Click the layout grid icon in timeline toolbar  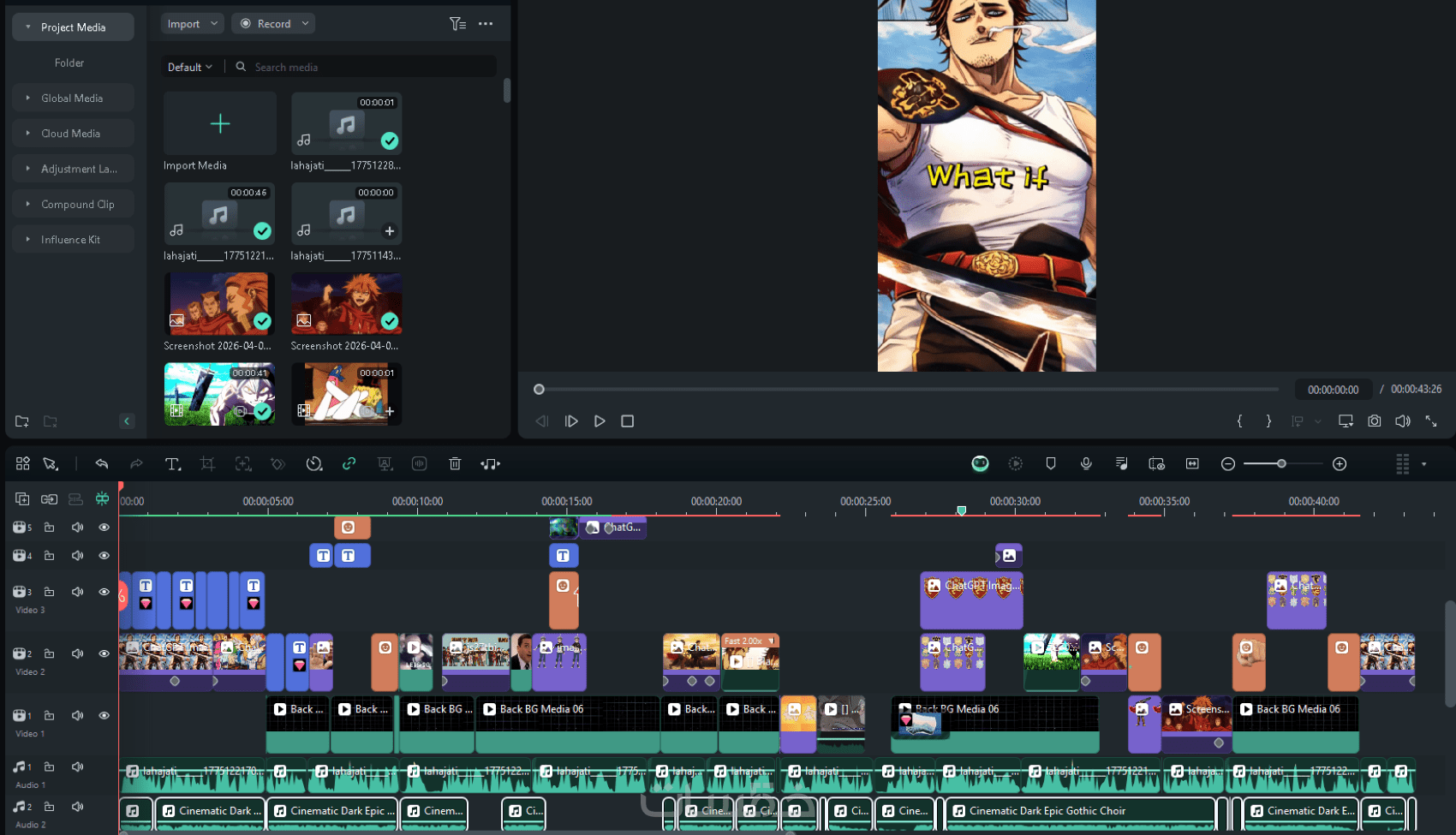tap(23, 464)
